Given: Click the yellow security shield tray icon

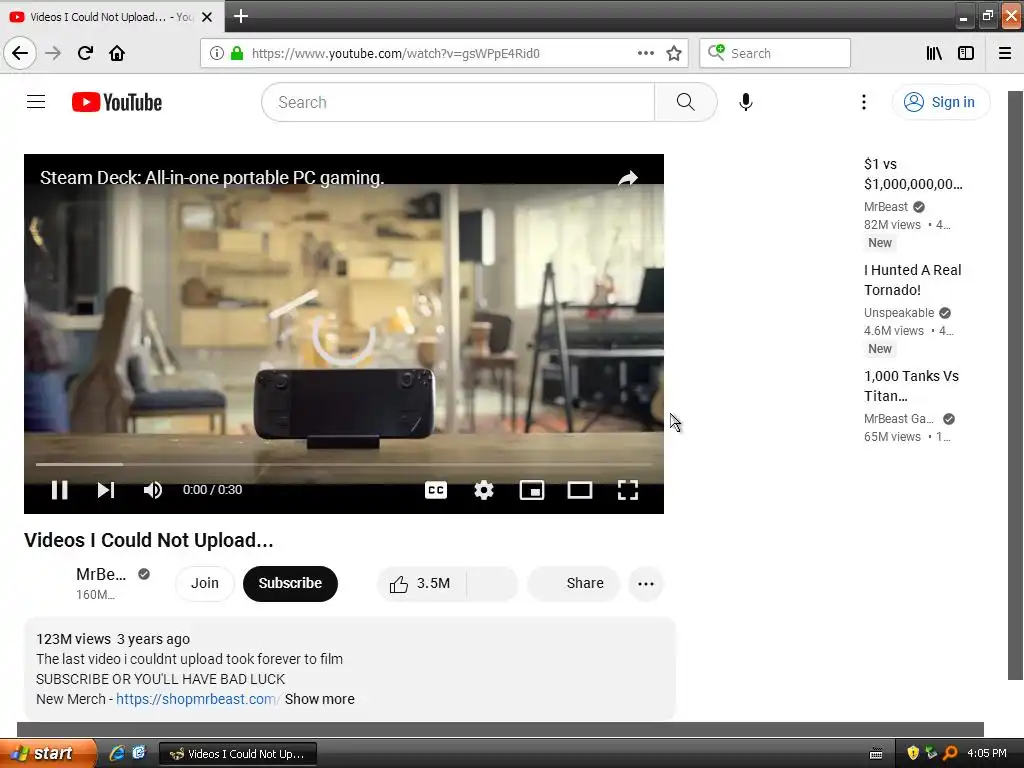Looking at the screenshot, I should (x=913, y=753).
